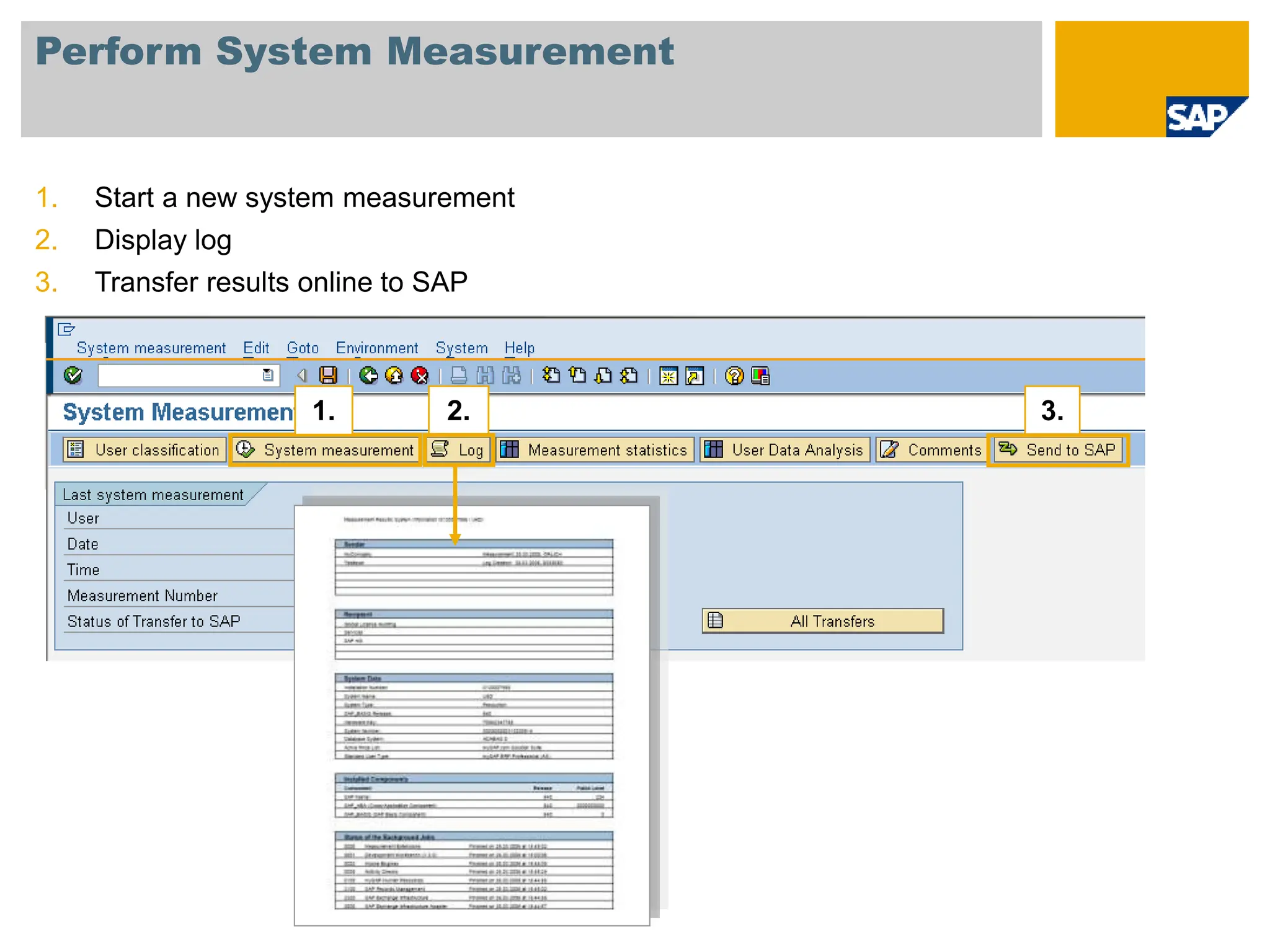Click the 'Time' field label

click(x=83, y=570)
